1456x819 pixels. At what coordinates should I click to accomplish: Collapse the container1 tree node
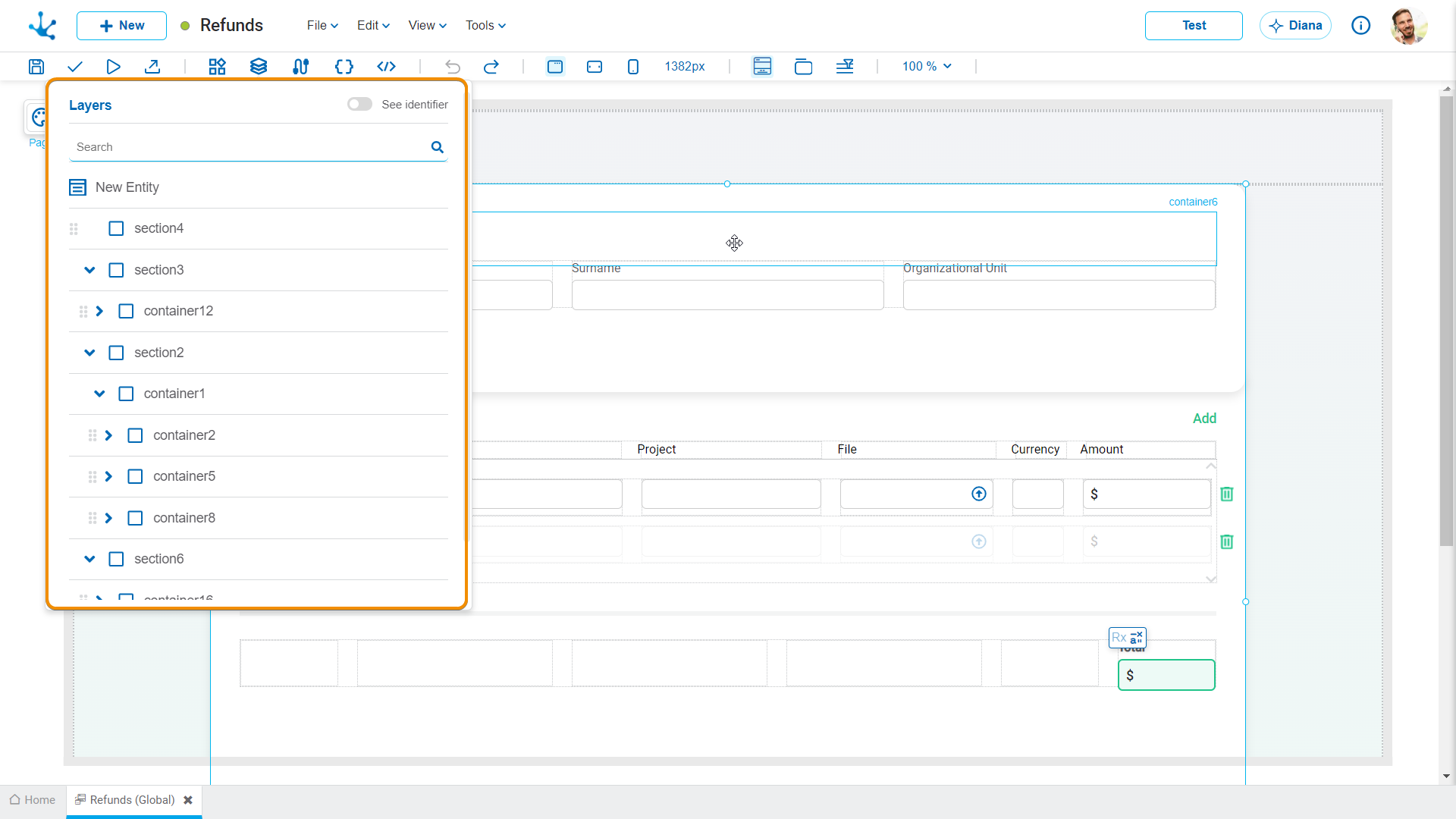99,394
